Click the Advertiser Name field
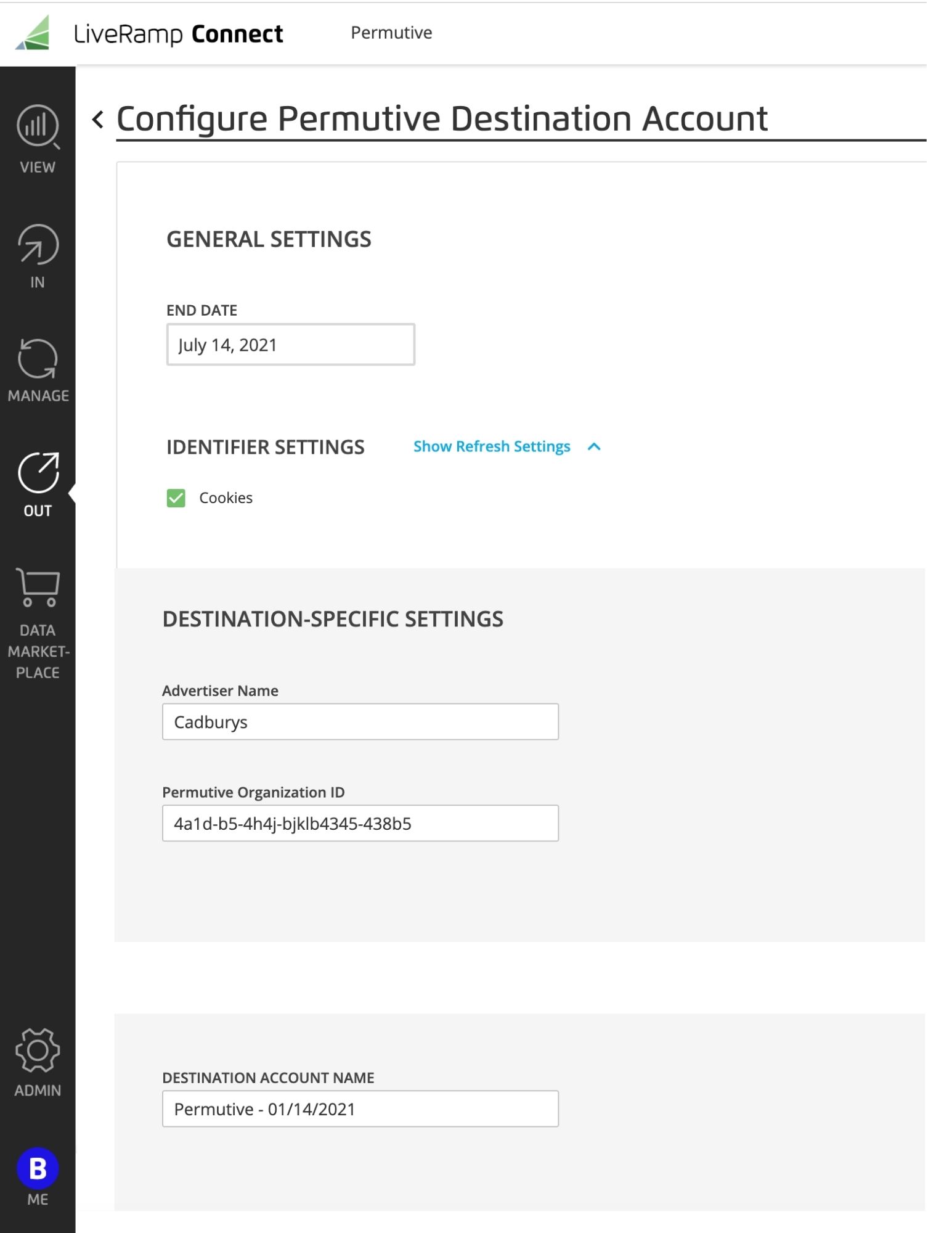 click(360, 721)
